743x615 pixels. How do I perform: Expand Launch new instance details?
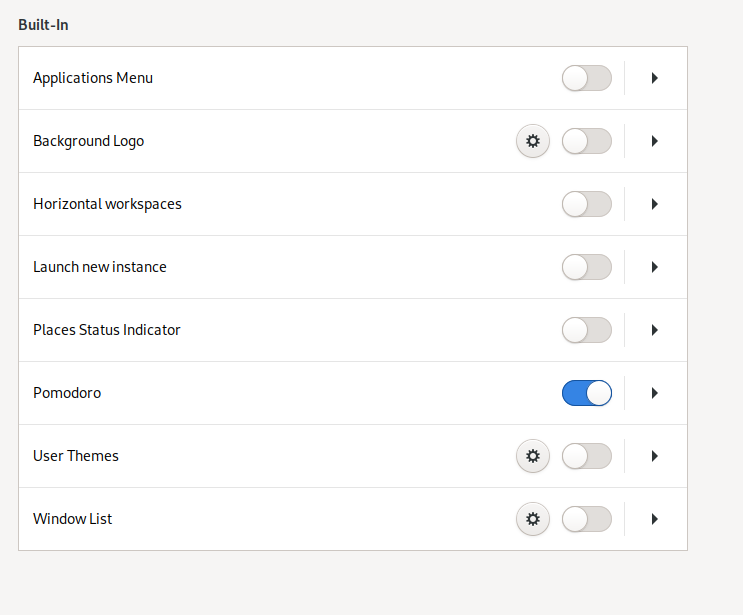[x=655, y=267]
